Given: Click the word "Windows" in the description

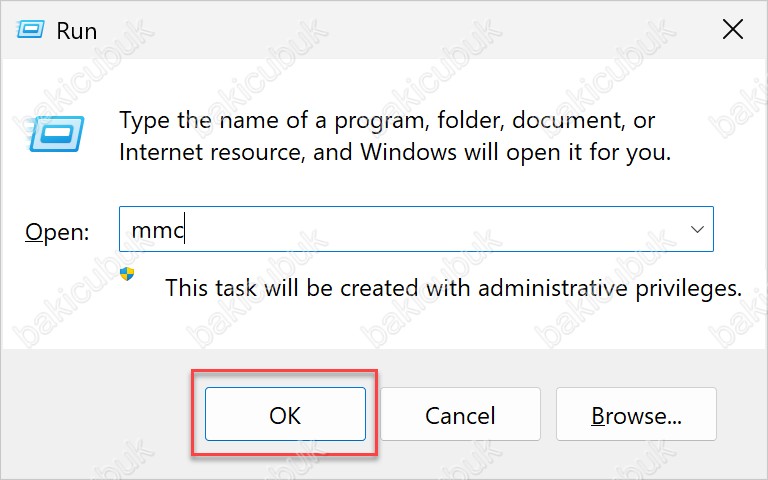Looking at the screenshot, I should 409,152.
